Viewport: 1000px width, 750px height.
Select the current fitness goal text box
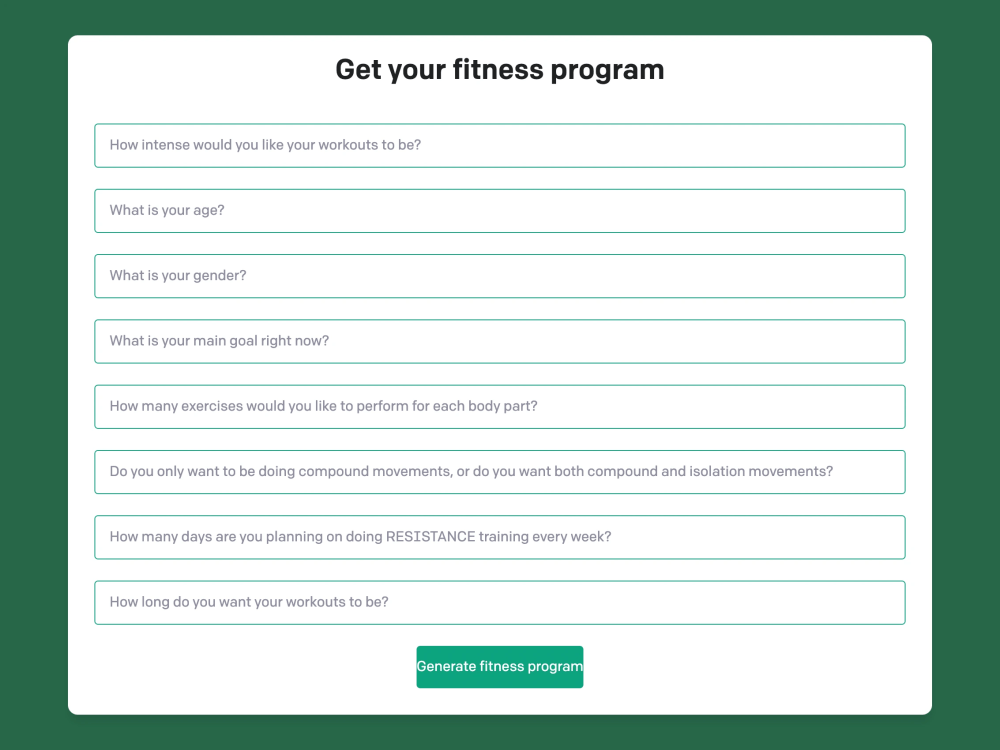pos(500,341)
